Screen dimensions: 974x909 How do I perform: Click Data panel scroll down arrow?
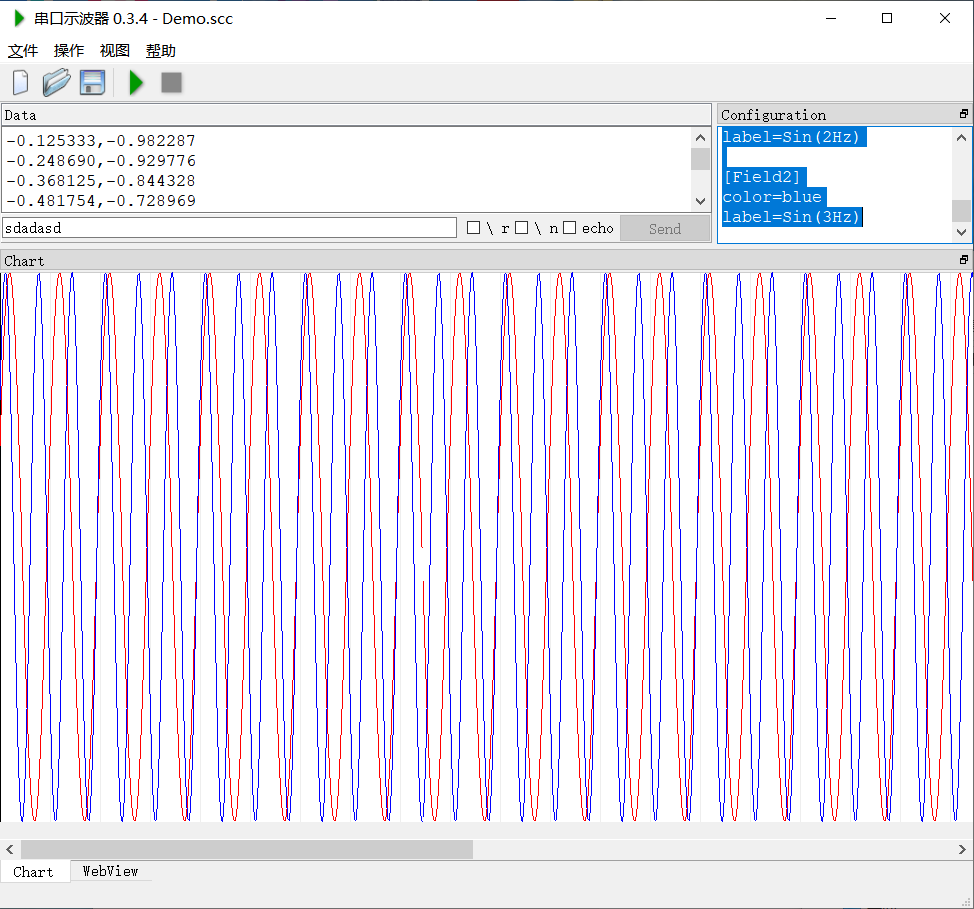[x=701, y=201]
